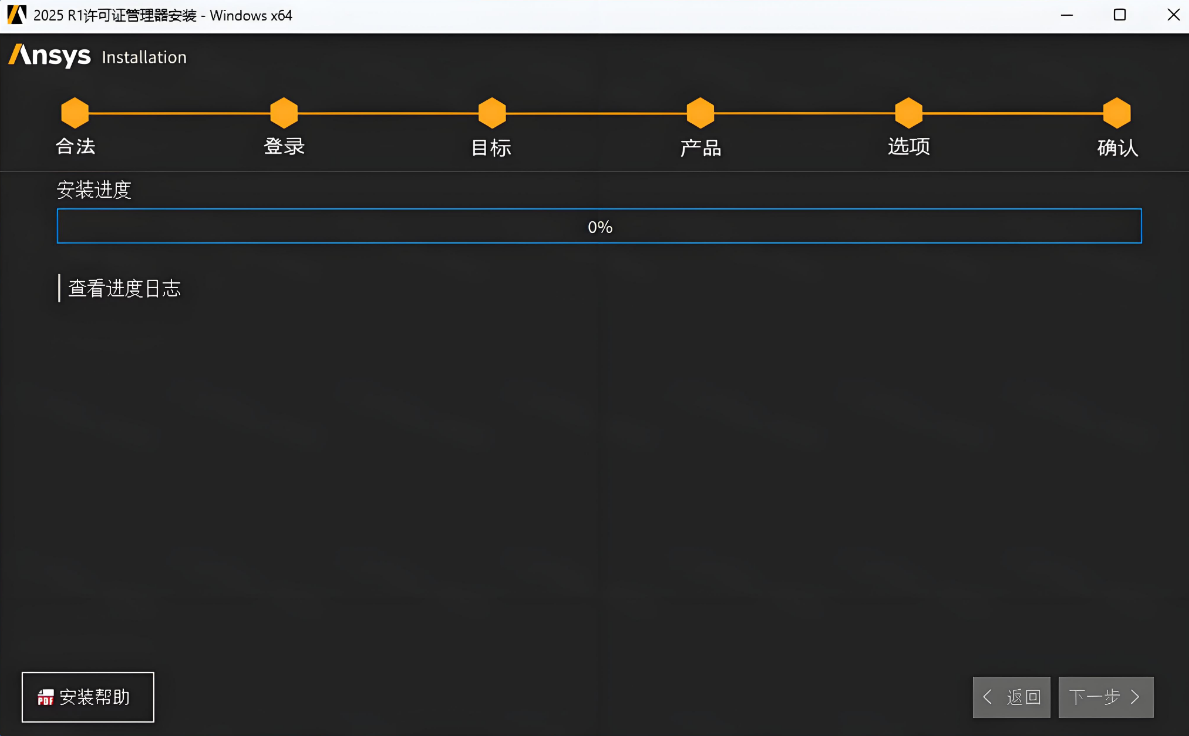Click the 安装进度 label

(x=94, y=189)
